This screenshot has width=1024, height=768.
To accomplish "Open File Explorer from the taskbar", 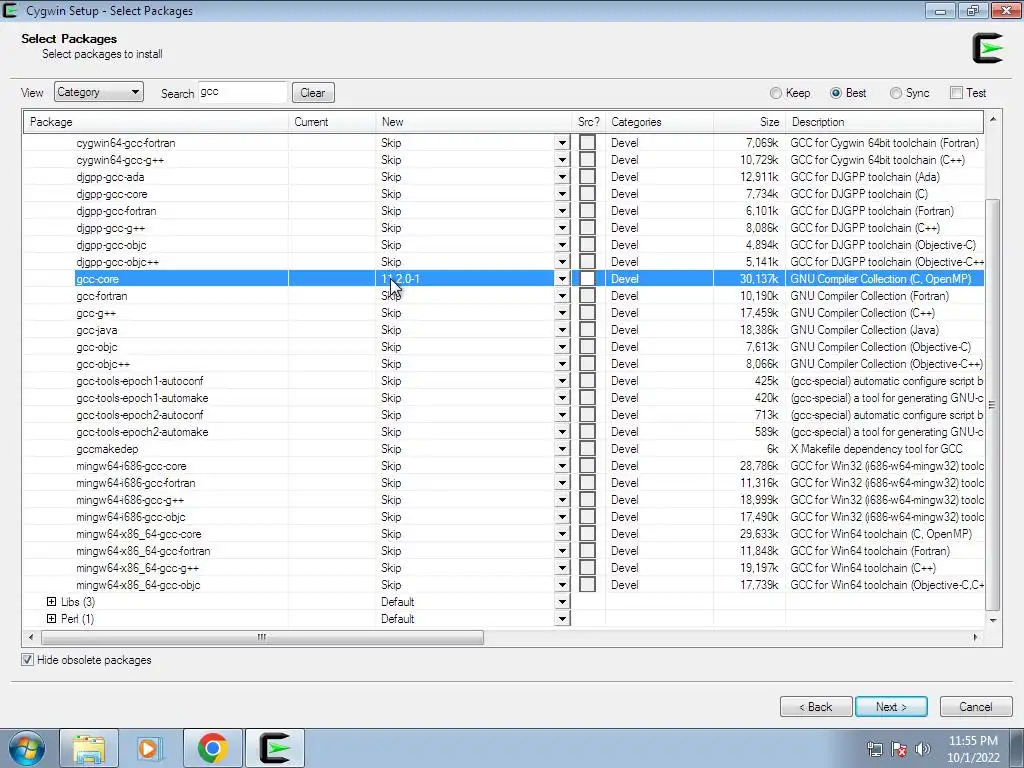I will (89, 748).
